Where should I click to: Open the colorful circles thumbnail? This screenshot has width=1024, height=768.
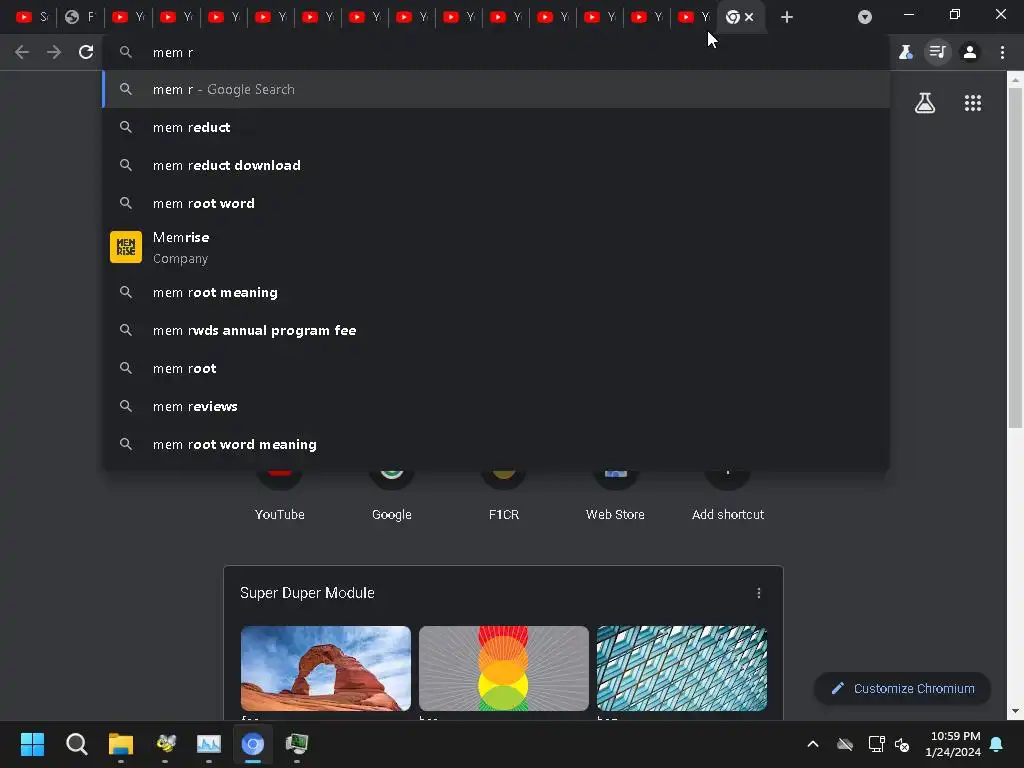(x=504, y=668)
